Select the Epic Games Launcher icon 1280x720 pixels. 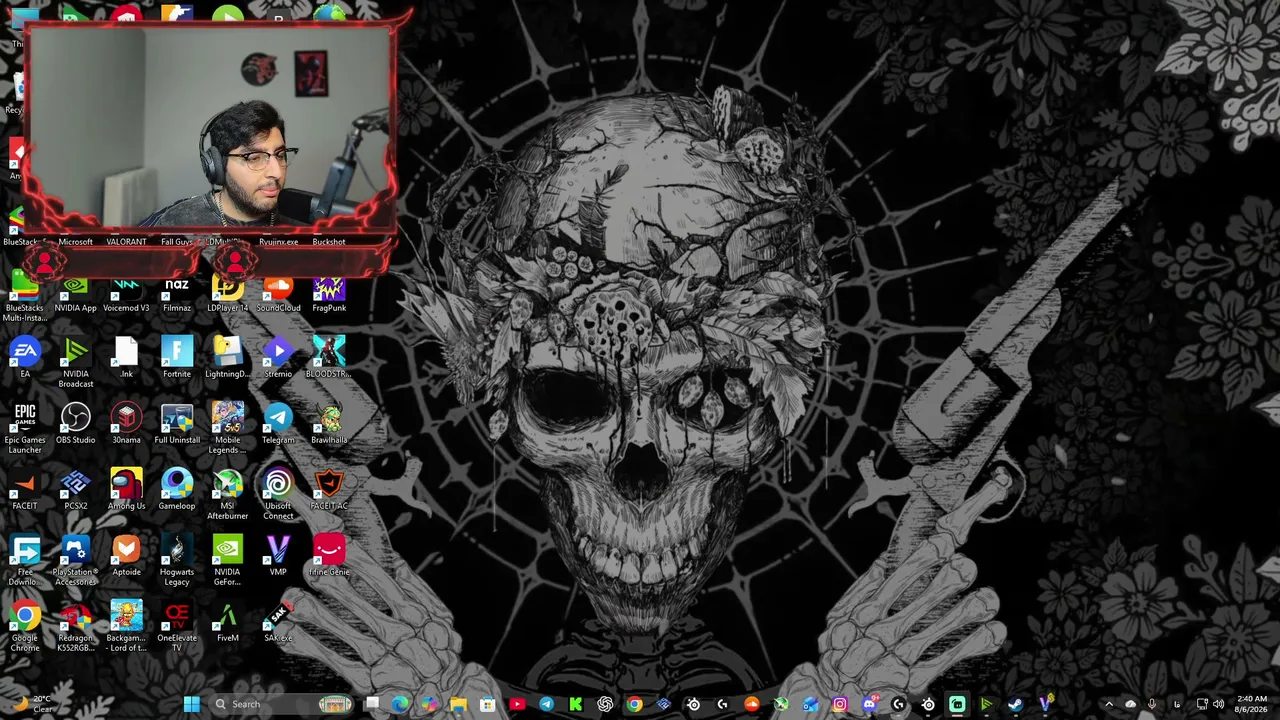25,429
